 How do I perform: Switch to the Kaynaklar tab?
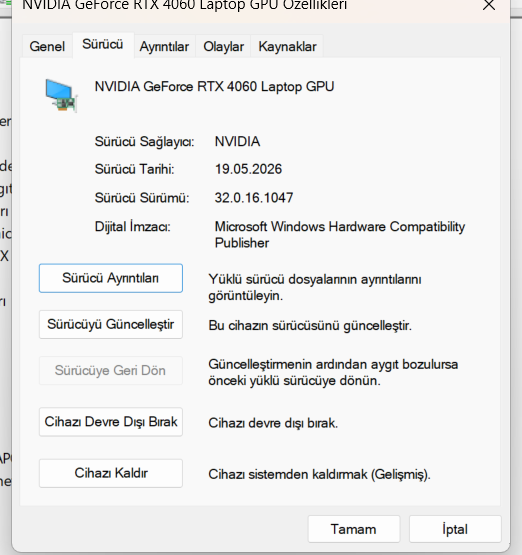tap(287, 46)
